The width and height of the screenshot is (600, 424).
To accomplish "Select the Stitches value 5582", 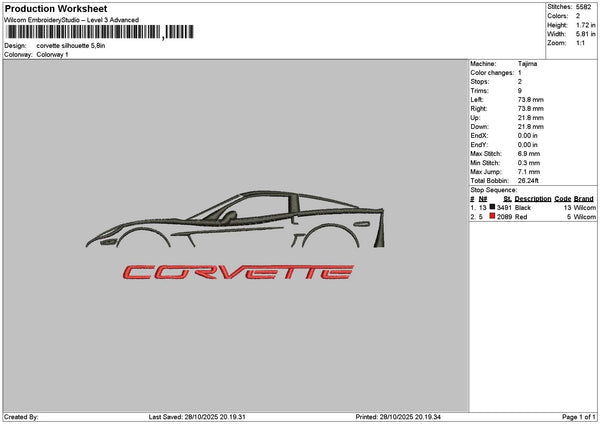I will [x=584, y=7].
